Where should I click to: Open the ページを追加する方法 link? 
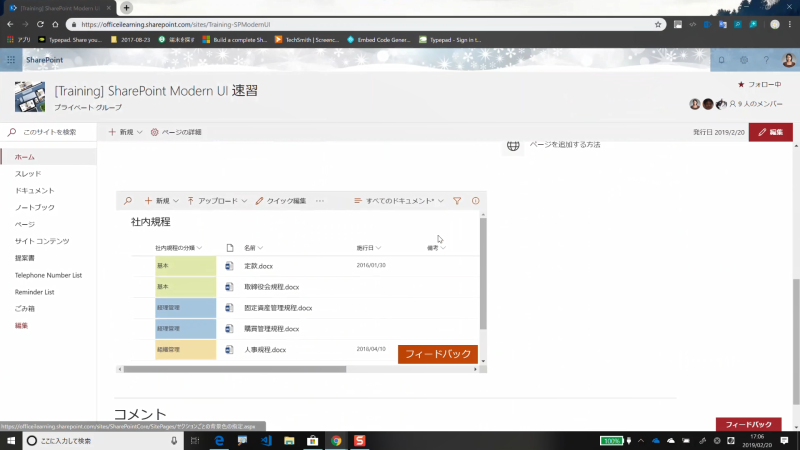pyautogui.click(x=565, y=145)
